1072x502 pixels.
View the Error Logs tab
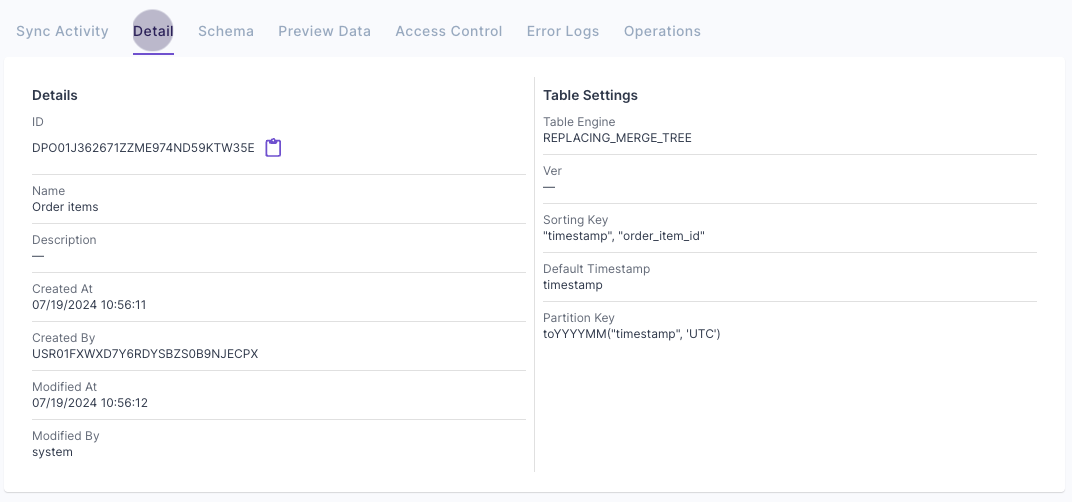coord(563,31)
